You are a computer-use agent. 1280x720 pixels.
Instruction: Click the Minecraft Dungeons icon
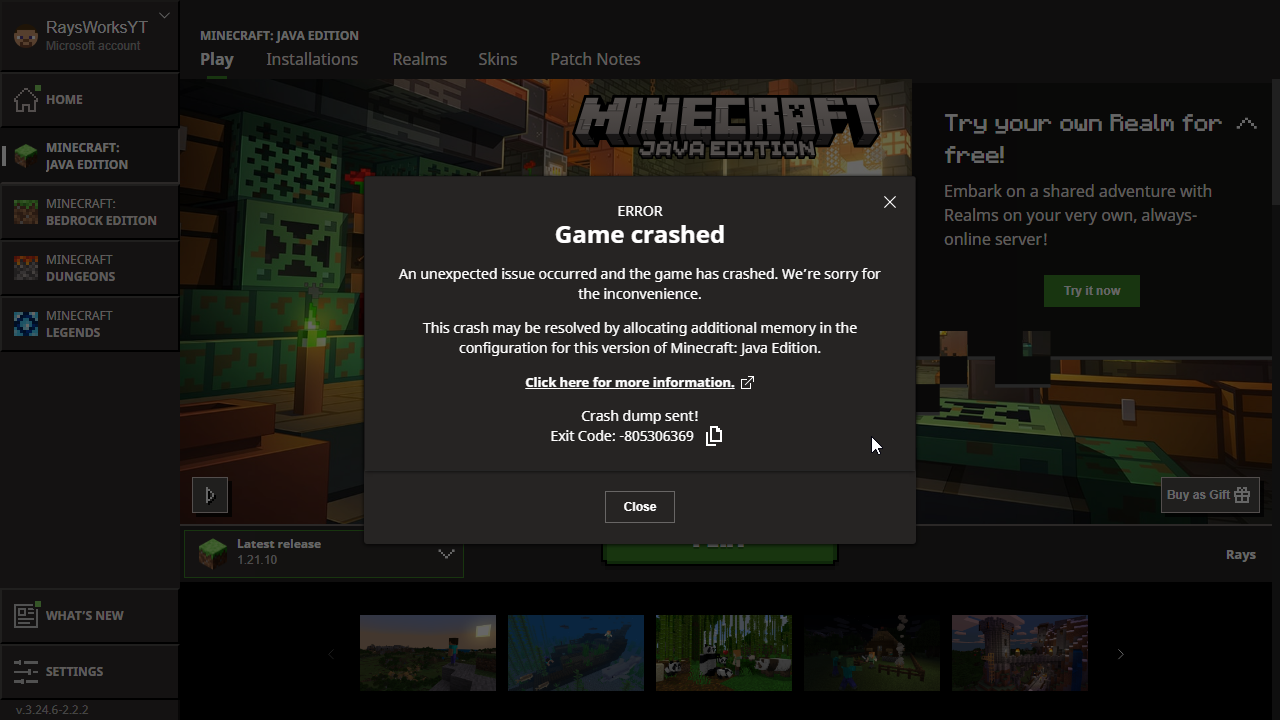tap(25, 267)
